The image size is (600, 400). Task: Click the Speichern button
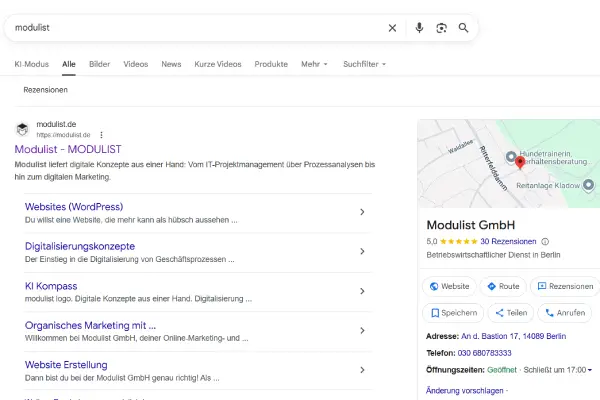453,313
